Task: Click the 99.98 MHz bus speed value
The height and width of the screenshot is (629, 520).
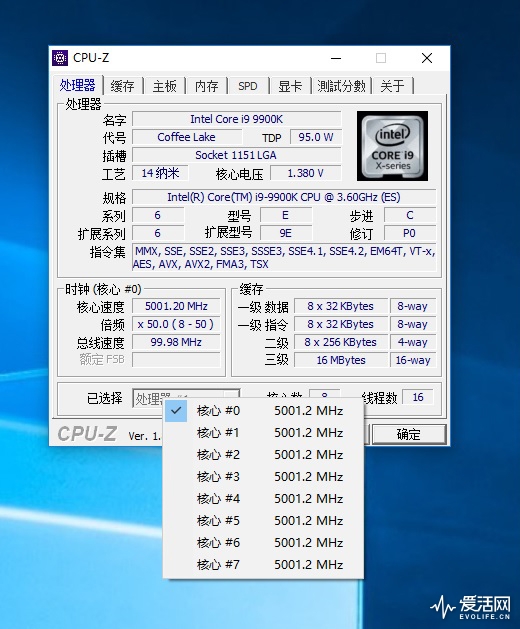Action: tap(176, 342)
